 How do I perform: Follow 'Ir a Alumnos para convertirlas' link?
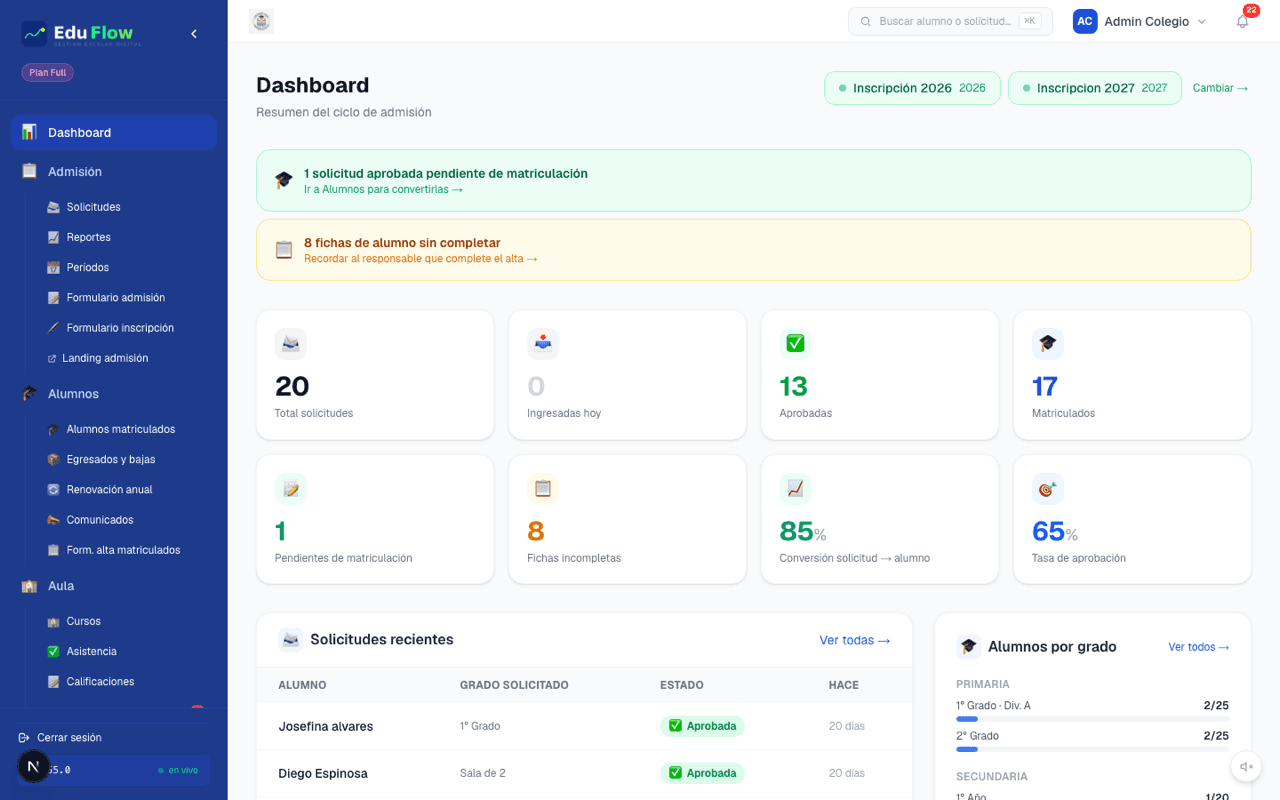tap(383, 189)
